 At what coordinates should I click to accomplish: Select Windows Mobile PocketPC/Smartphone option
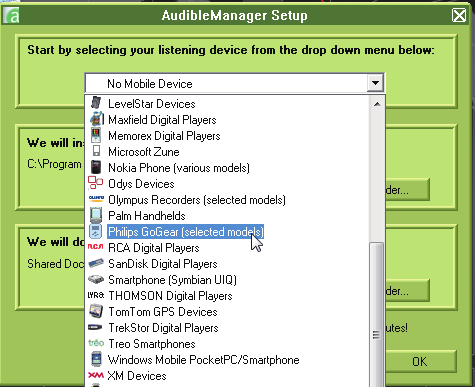(x=204, y=360)
